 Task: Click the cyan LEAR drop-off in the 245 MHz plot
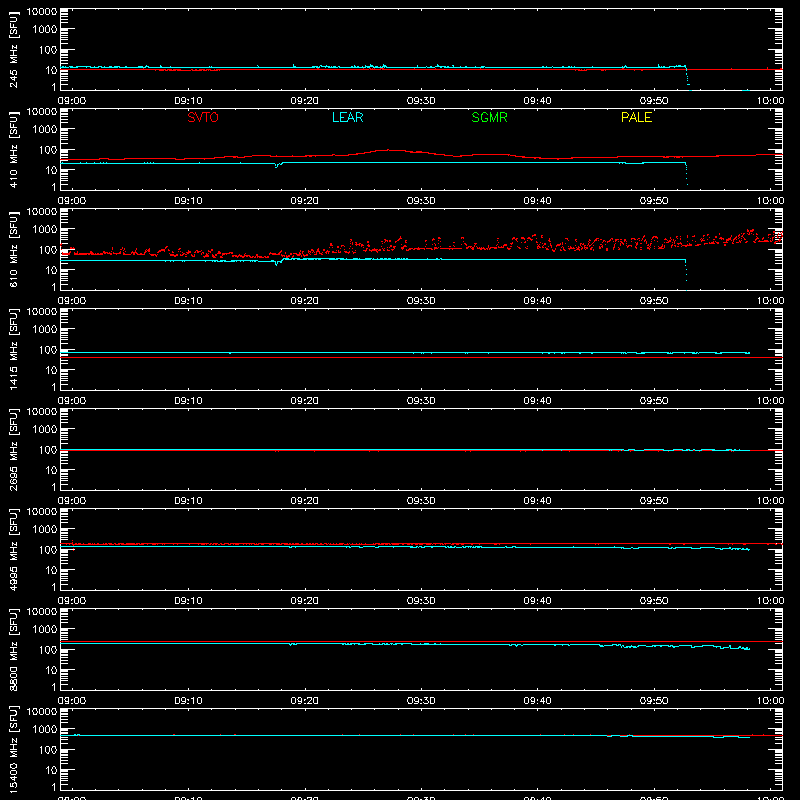click(x=687, y=78)
